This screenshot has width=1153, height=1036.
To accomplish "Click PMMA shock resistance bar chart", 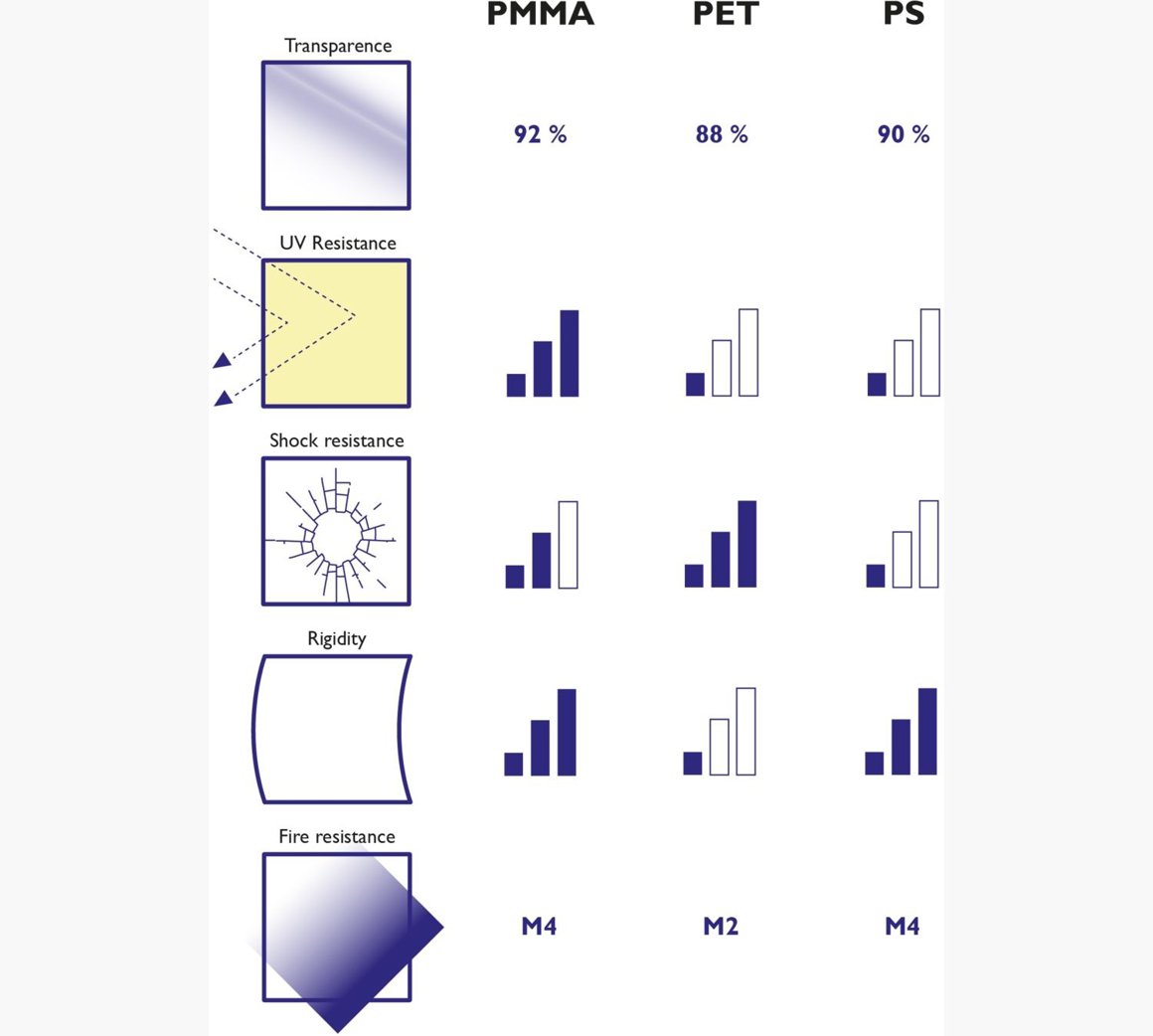I will 542,545.
